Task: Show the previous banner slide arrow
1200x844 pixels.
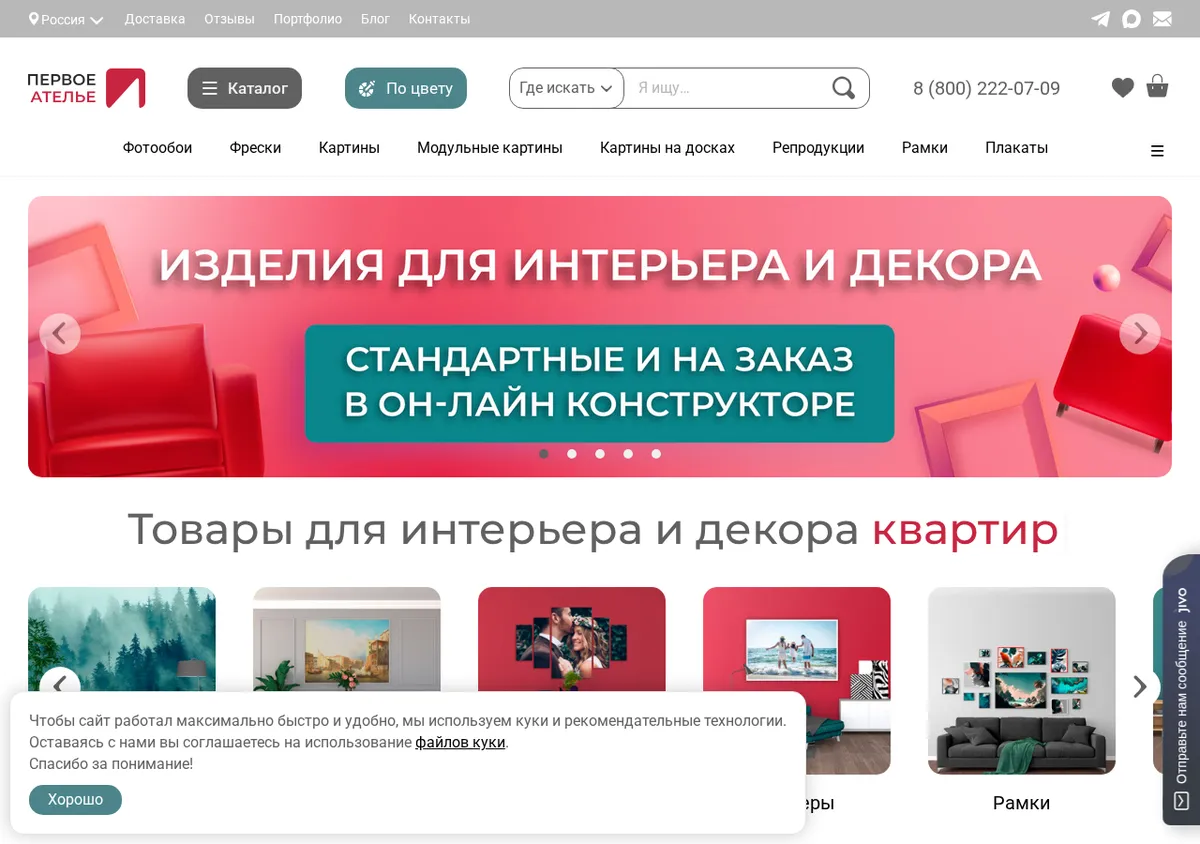Action: coord(59,334)
